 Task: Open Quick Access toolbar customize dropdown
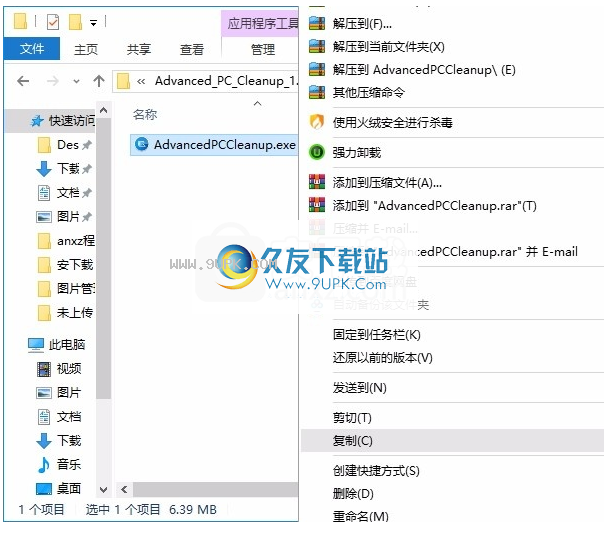pyautogui.click(x=94, y=23)
